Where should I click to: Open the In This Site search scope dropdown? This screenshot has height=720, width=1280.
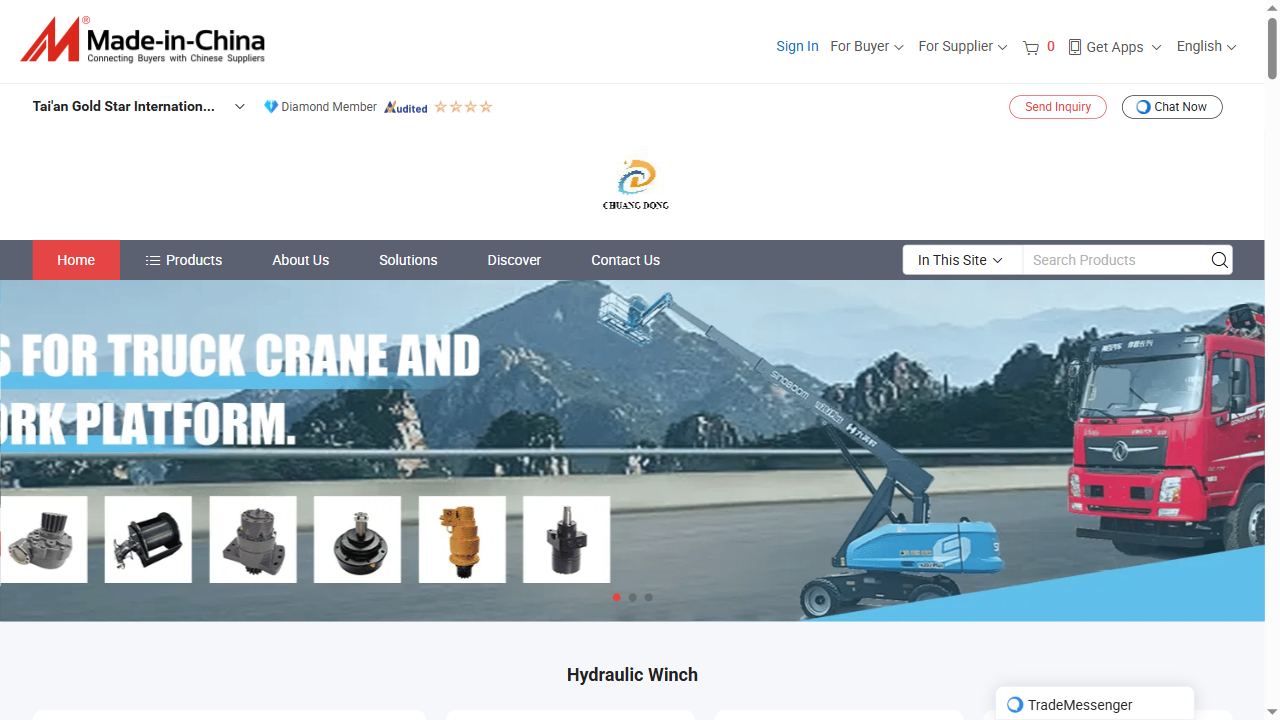coord(961,260)
